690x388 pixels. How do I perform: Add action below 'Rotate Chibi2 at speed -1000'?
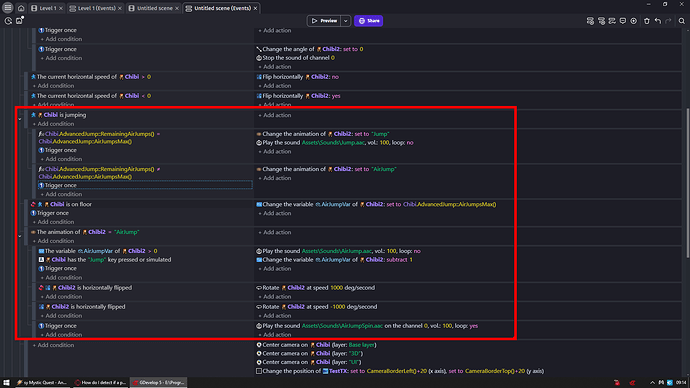[x=275, y=316]
